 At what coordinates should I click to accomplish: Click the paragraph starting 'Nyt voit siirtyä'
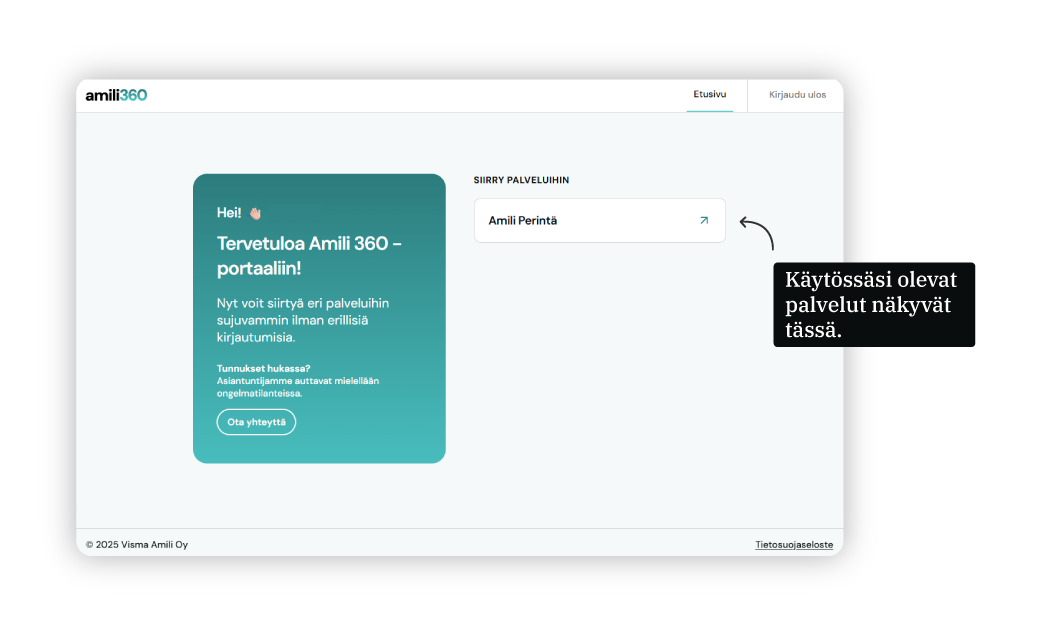303,320
